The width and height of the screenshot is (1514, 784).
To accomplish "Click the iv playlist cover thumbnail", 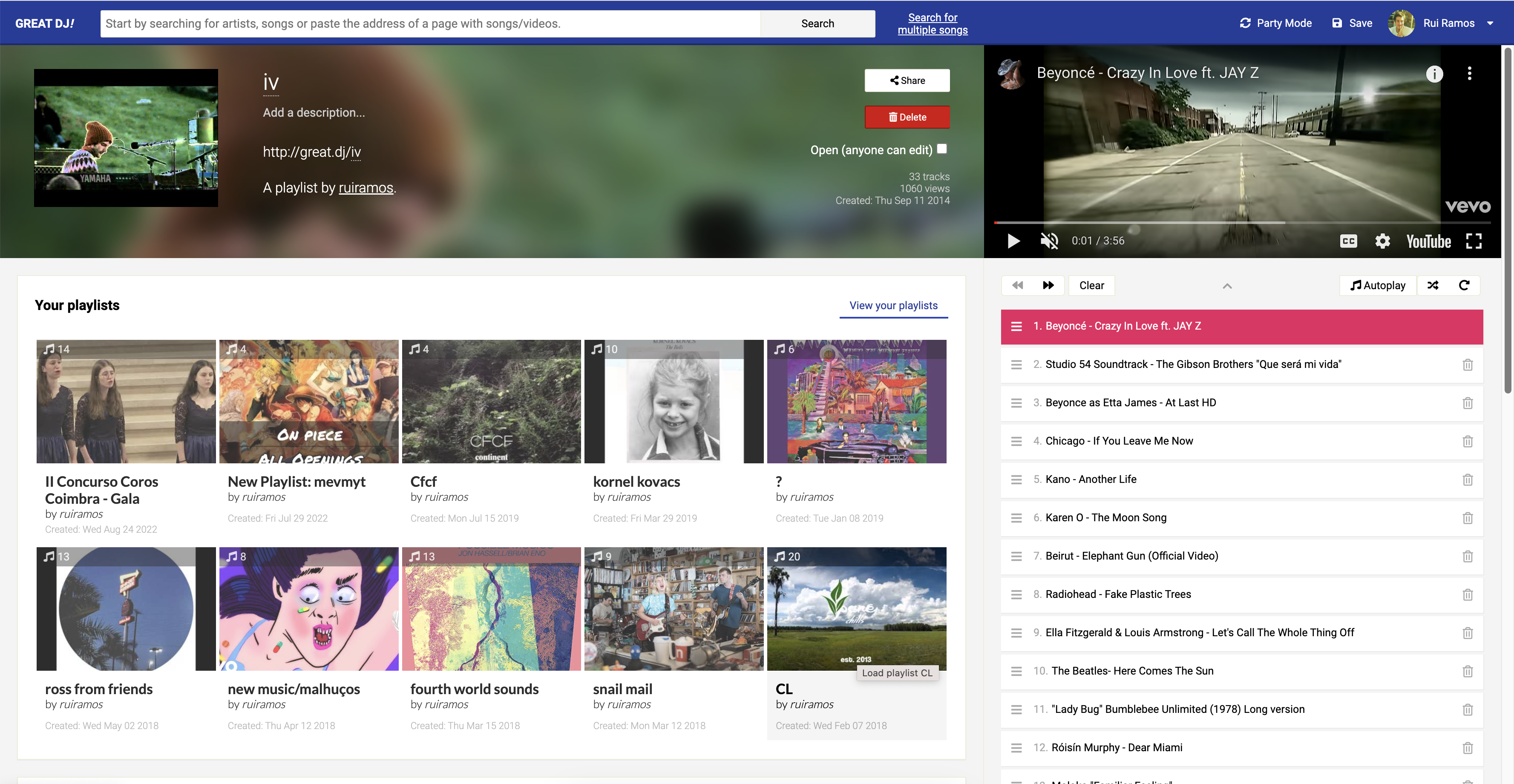I will 126,138.
